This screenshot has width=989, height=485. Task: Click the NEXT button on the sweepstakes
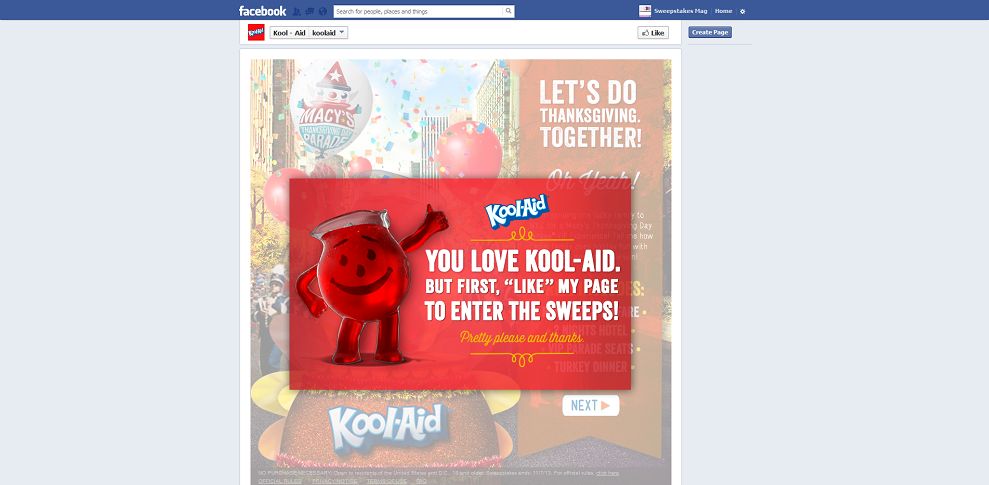tap(590, 406)
